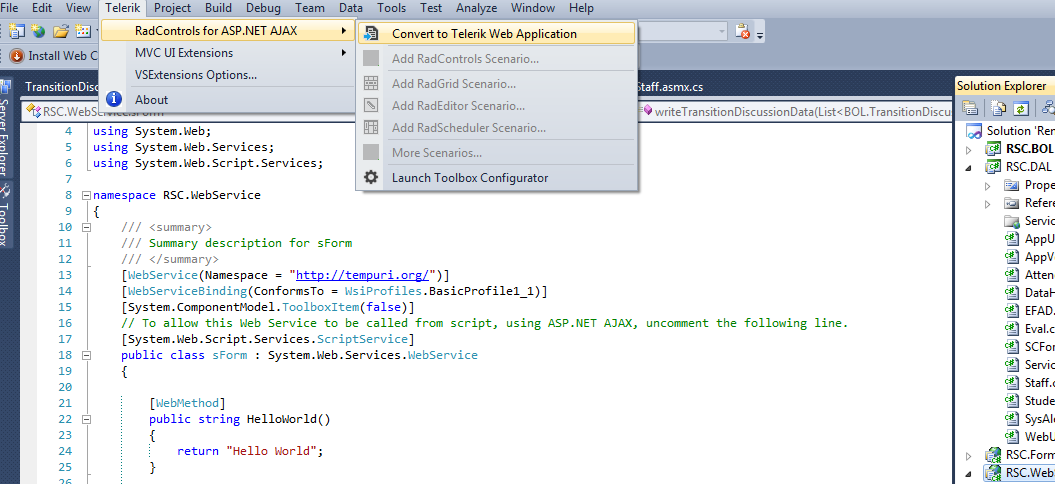This screenshot has height=484, width=1055.
Task: Click the Show All Files icon in Solution Explorer
Action: (999, 108)
